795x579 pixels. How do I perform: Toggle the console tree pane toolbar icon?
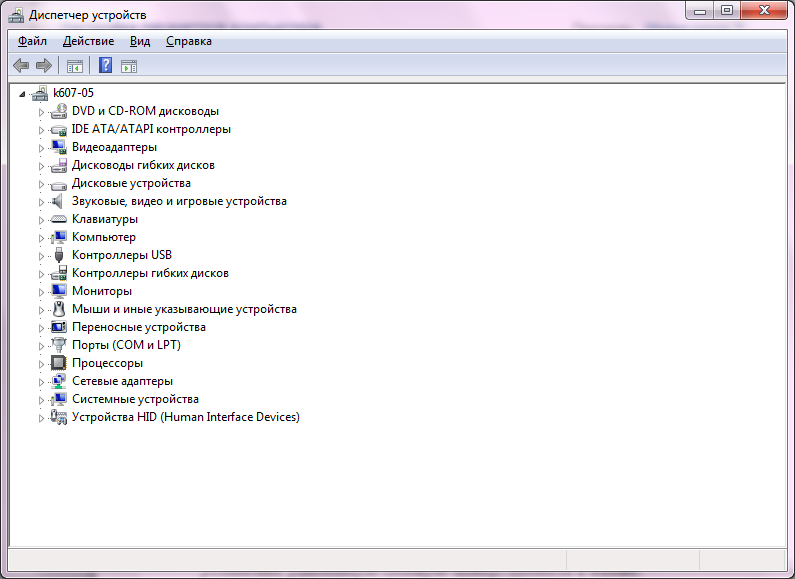[75, 66]
